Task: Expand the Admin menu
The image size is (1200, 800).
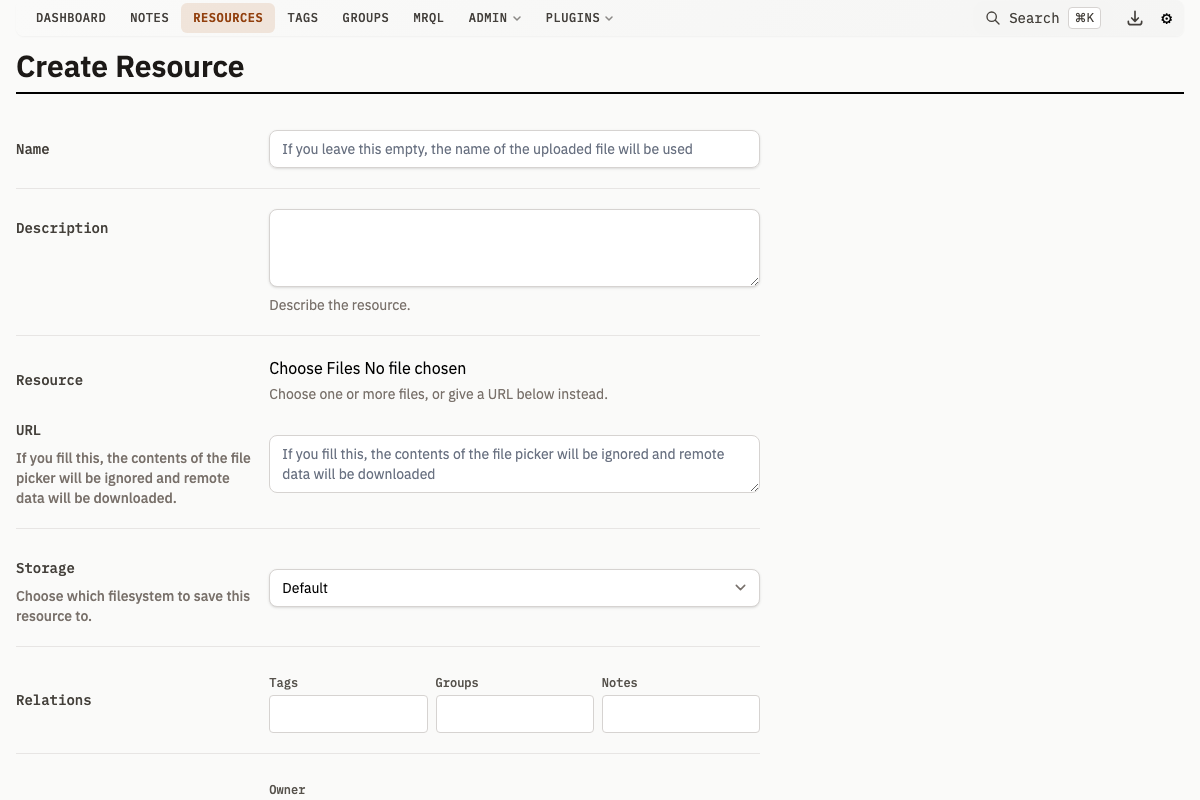Action: tap(495, 18)
